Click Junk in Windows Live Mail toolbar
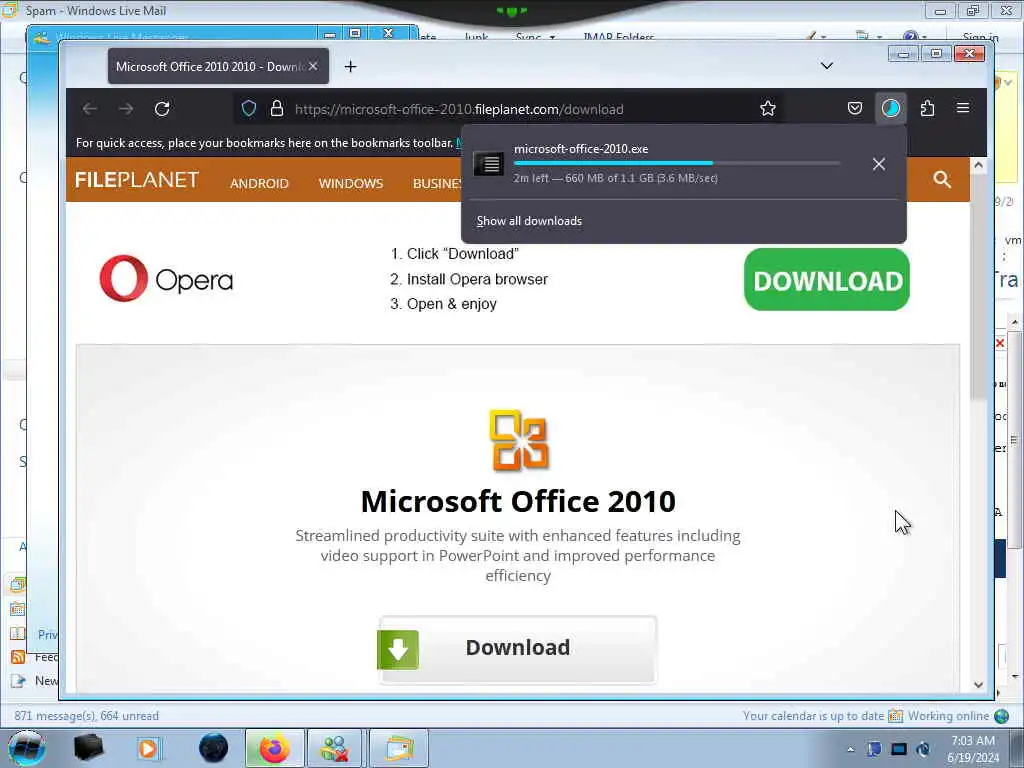The width and height of the screenshot is (1024, 768). click(x=477, y=37)
